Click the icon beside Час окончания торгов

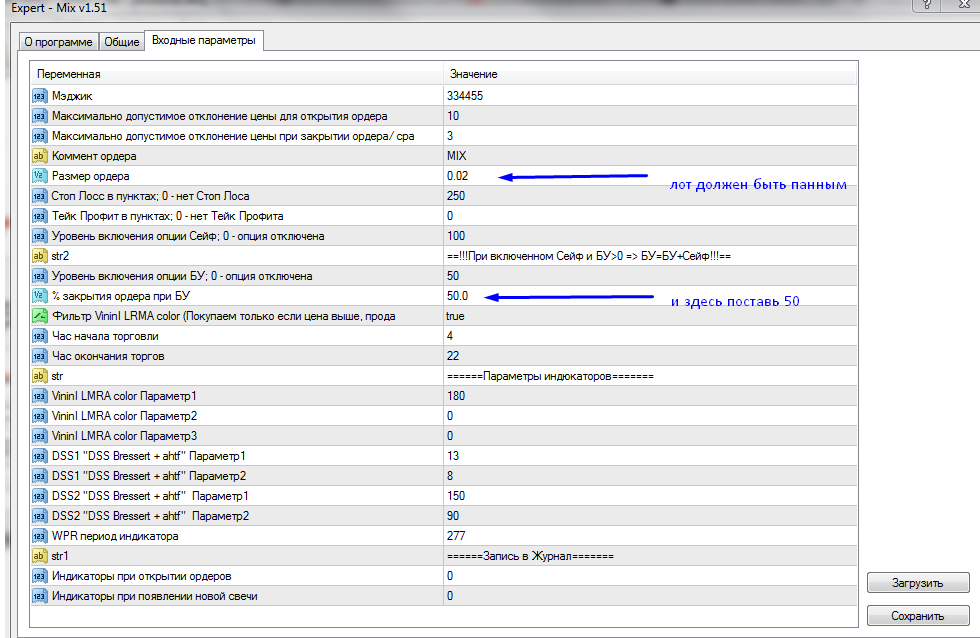[39, 356]
